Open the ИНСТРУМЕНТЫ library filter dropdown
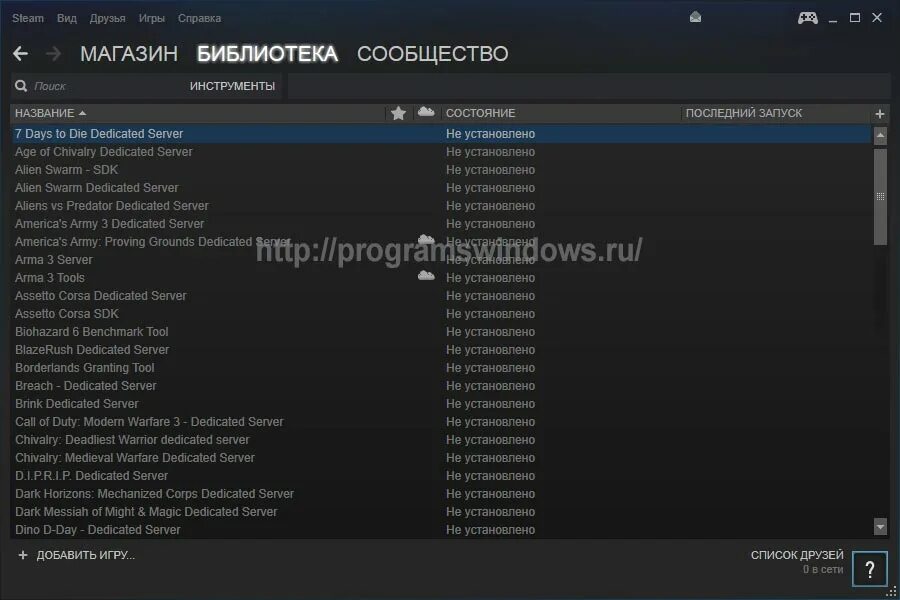900x600 pixels. click(232, 86)
